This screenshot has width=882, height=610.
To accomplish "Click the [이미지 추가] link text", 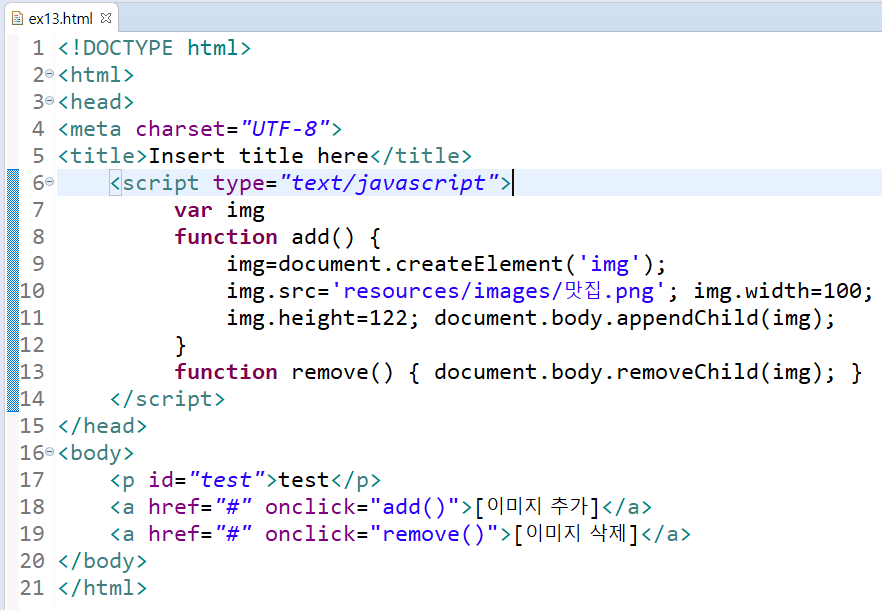I will pyautogui.click(x=538, y=507).
